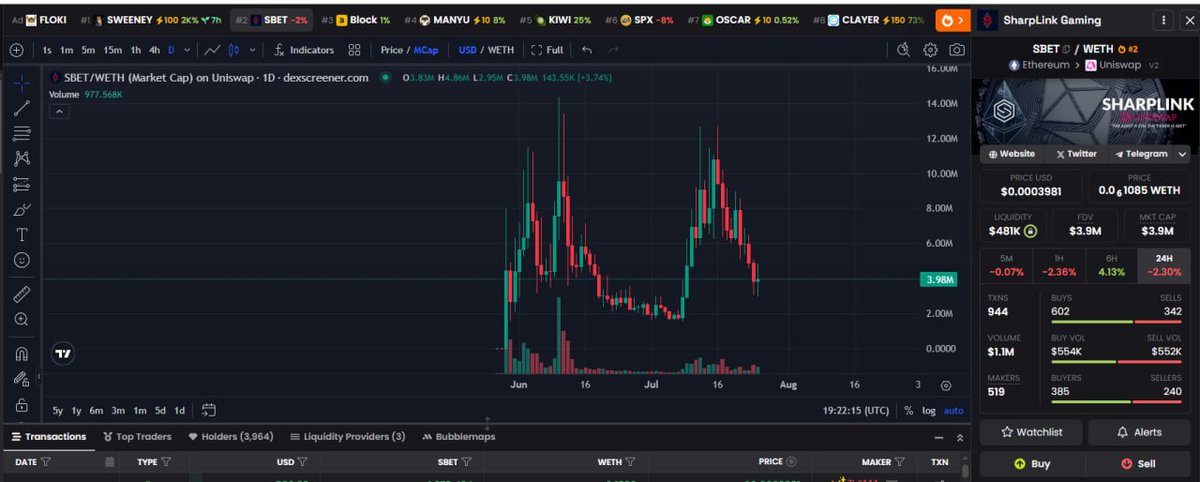Click the TradingView logo
Image resolution: width=1200 pixels, height=482 pixels.
tap(63, 354)
